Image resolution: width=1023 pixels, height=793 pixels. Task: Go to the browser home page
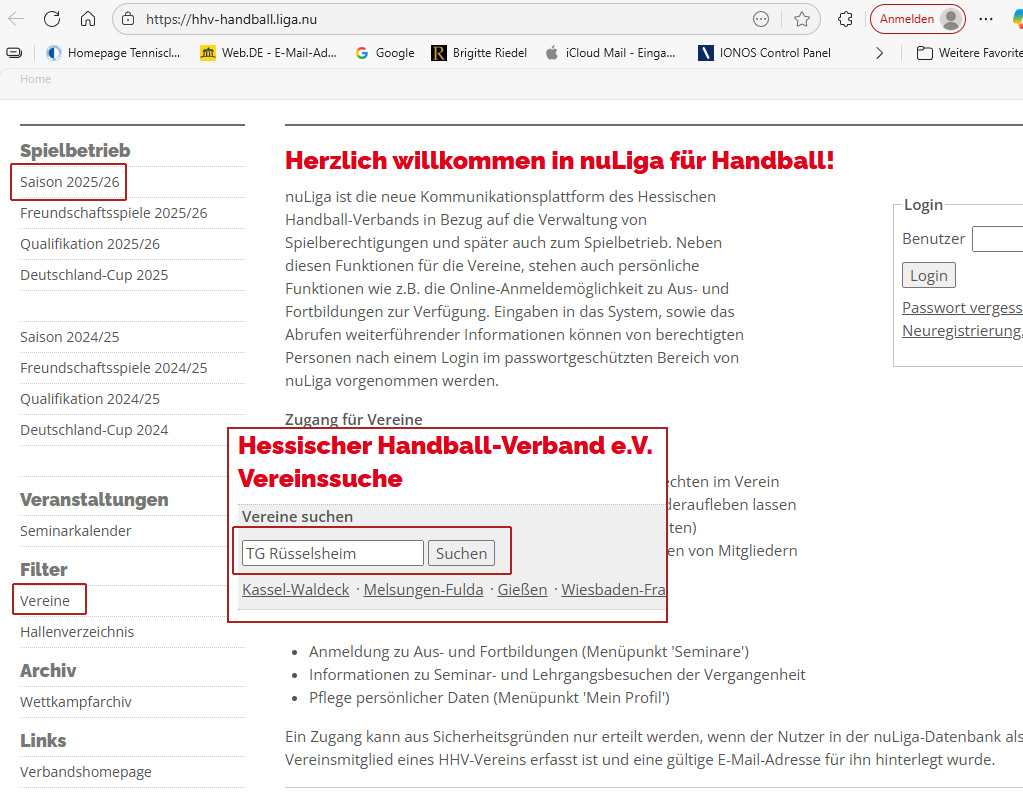coord(88,19)
